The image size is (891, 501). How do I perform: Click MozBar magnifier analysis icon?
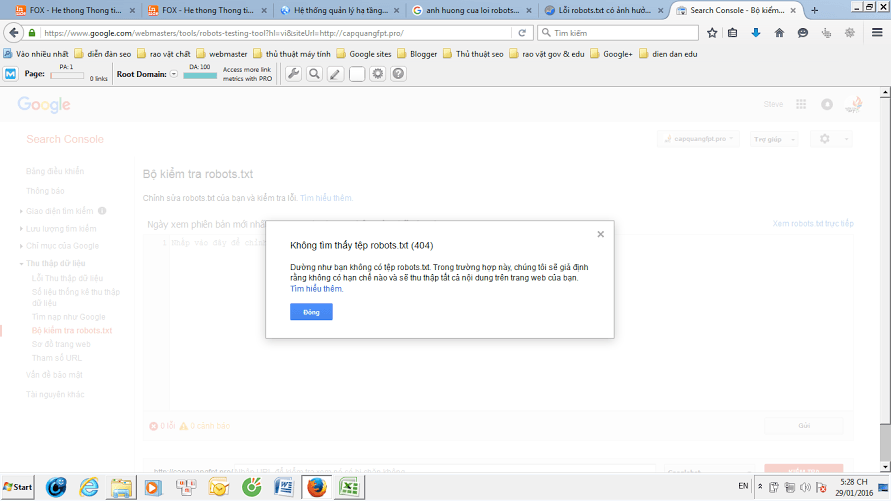314,74
